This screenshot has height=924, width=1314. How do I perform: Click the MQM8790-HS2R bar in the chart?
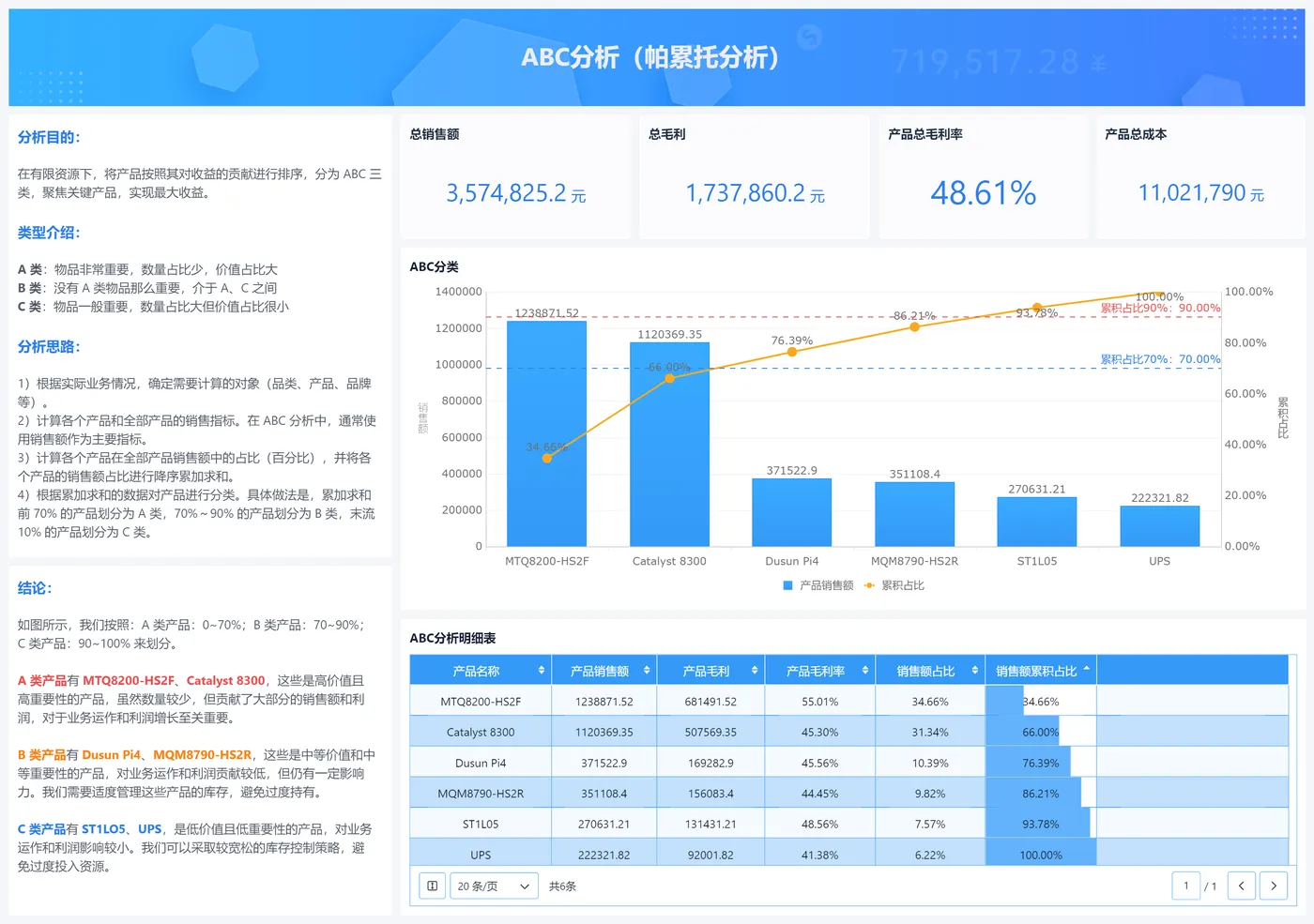[915, 514]
